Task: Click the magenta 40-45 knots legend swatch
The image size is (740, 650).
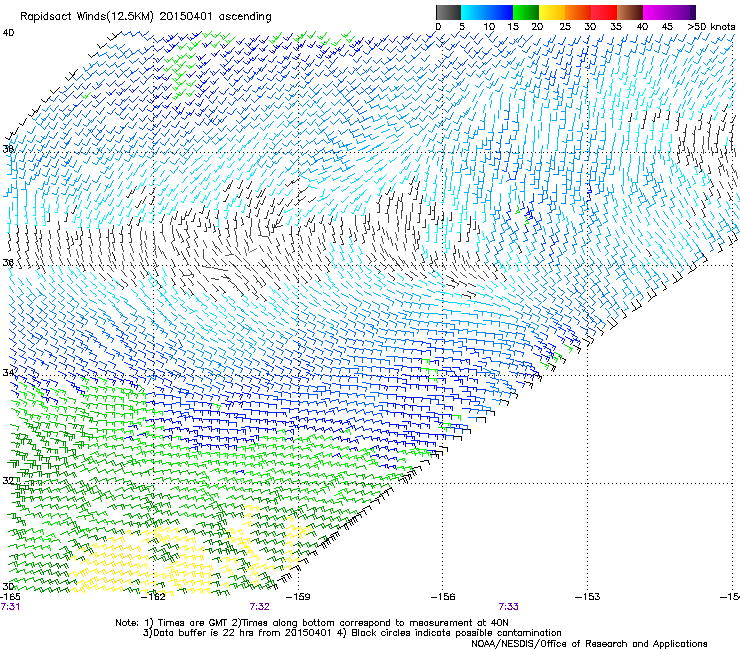Action: pos(656,12)
